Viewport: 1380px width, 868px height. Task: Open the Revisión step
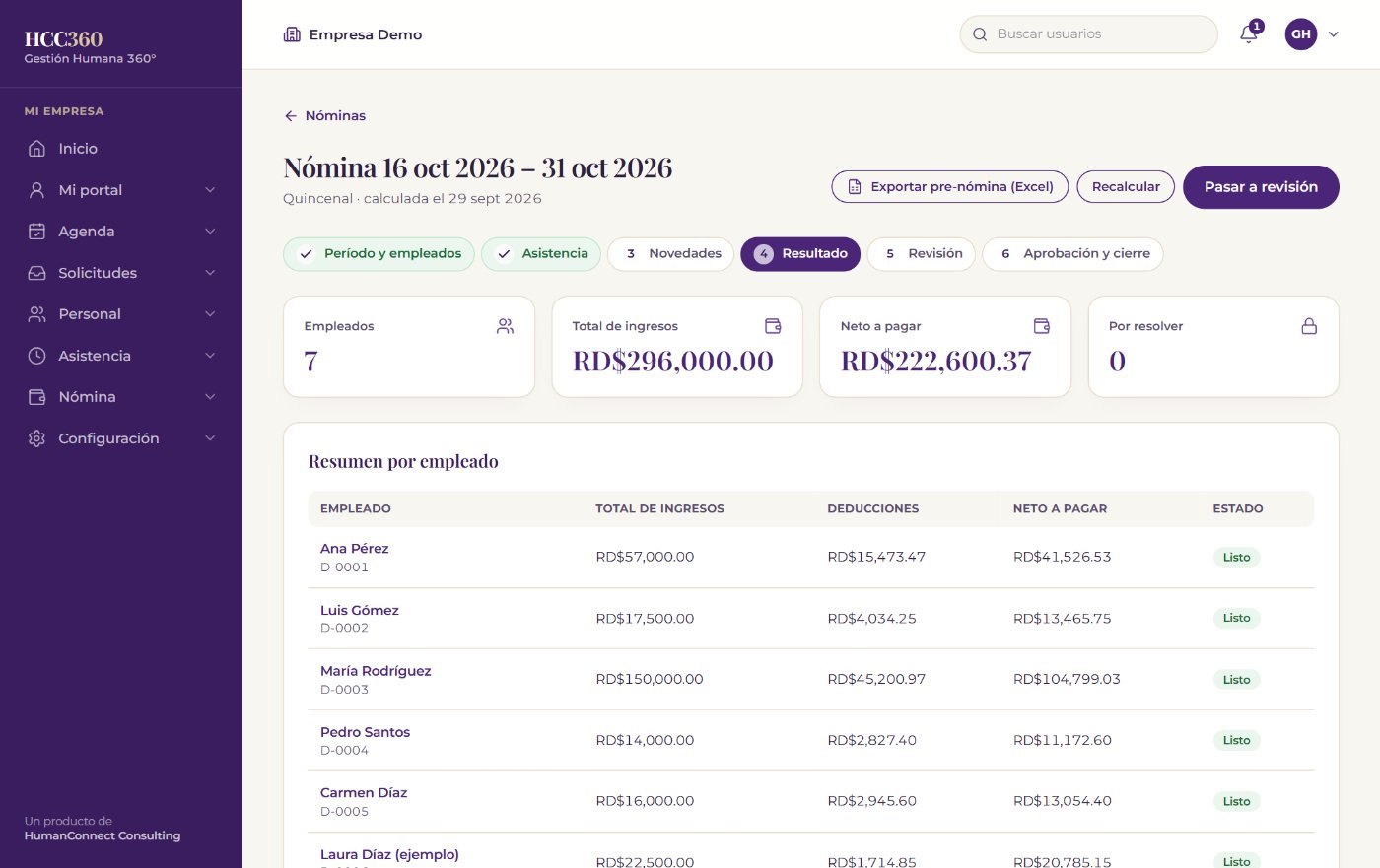(x=922, y=254)
